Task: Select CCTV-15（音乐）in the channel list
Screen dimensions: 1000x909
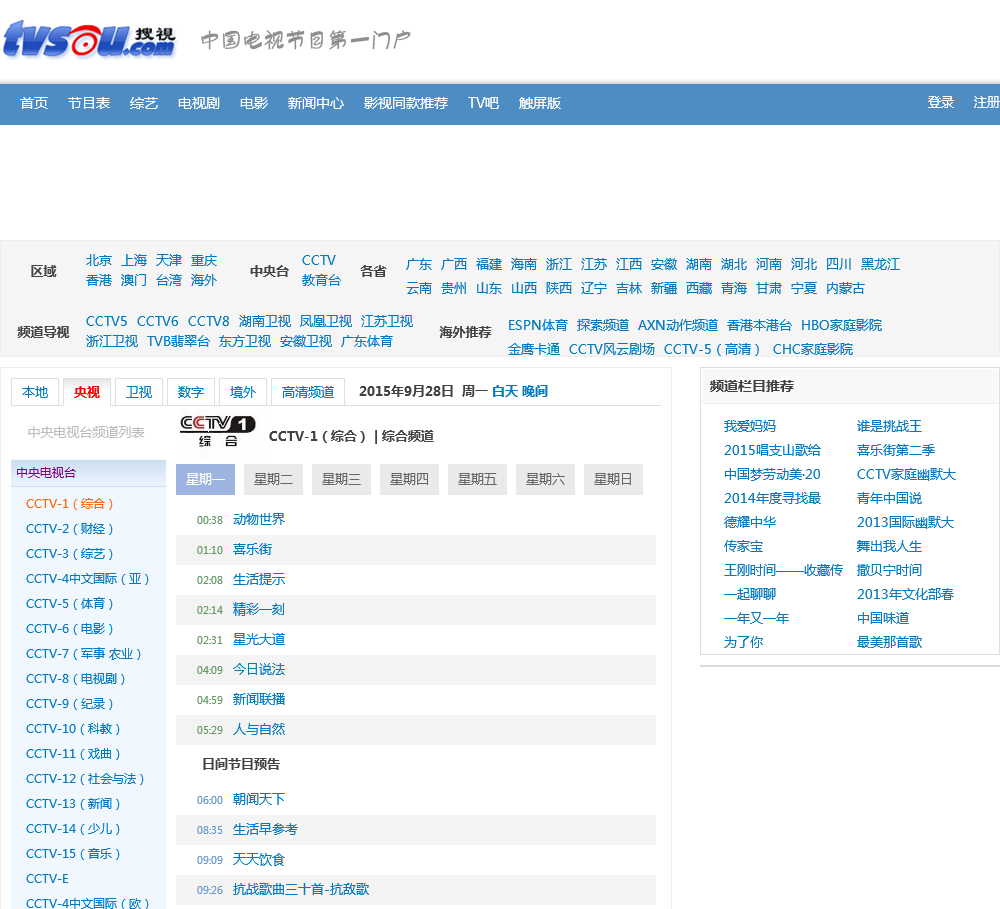Action: (73, 854)
